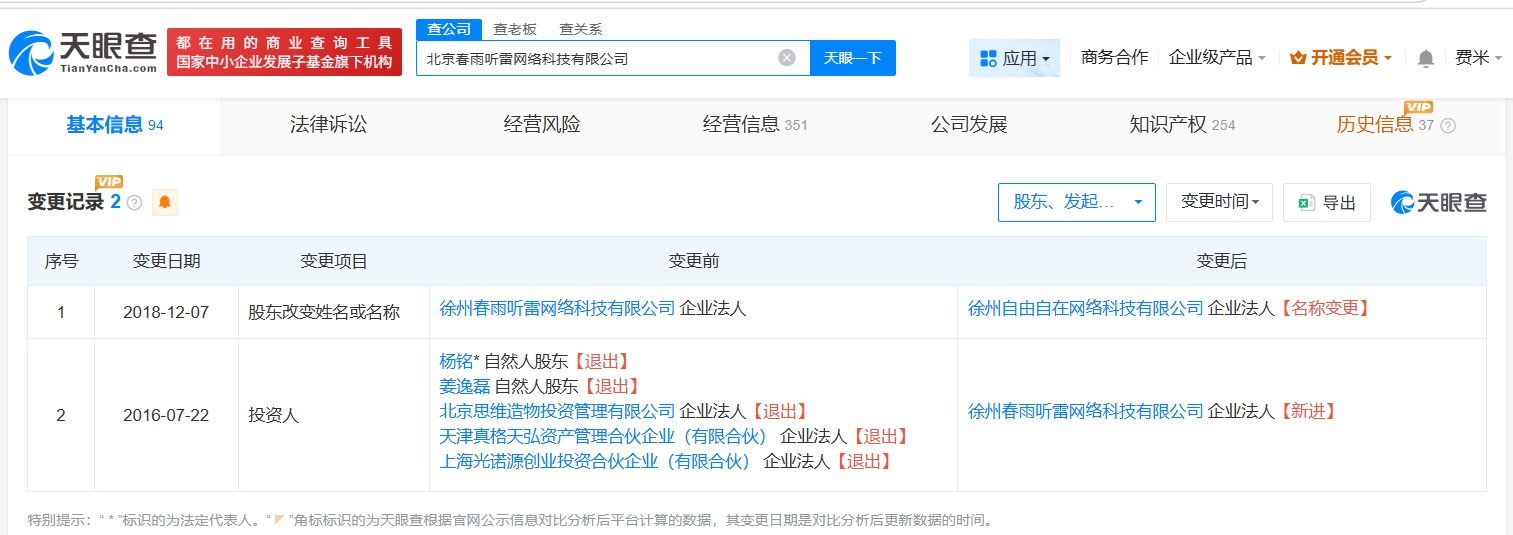Open 股东、发起… filter dropdown
The image size is (1513, 535).
click(1077, 202)
